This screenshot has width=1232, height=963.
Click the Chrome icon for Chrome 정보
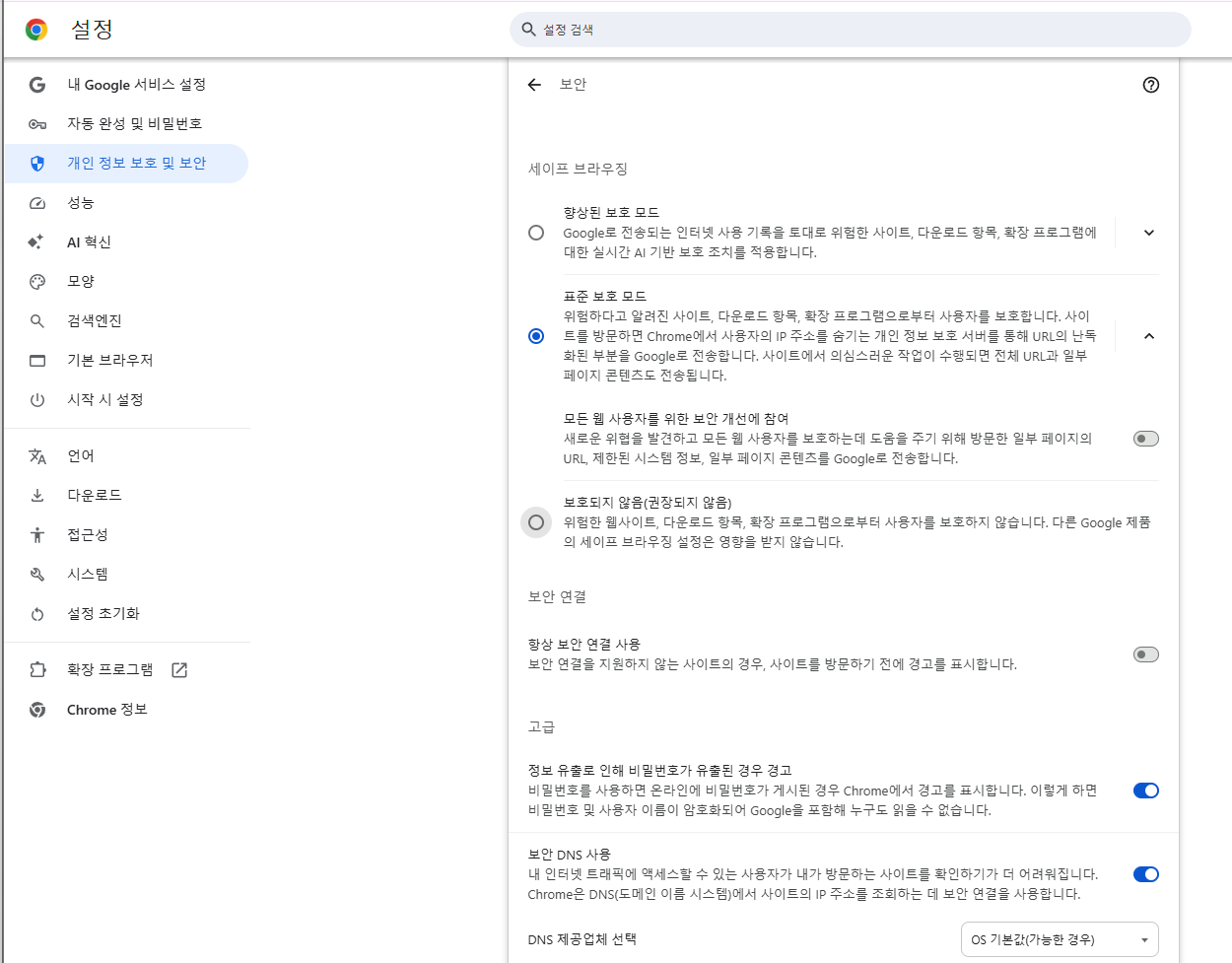[x=37, y=710]
